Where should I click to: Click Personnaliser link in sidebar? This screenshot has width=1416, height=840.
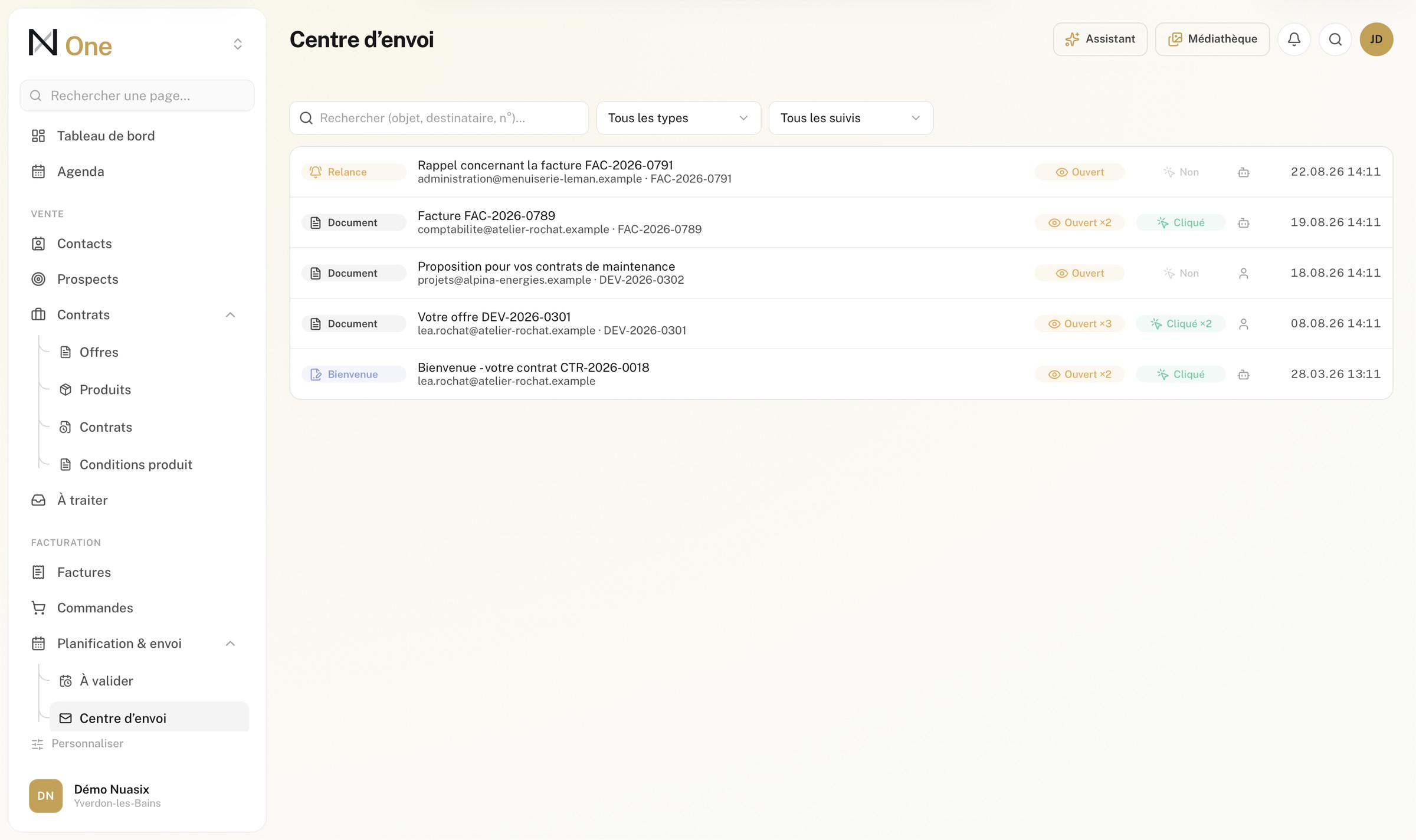(x=77, y=744)
